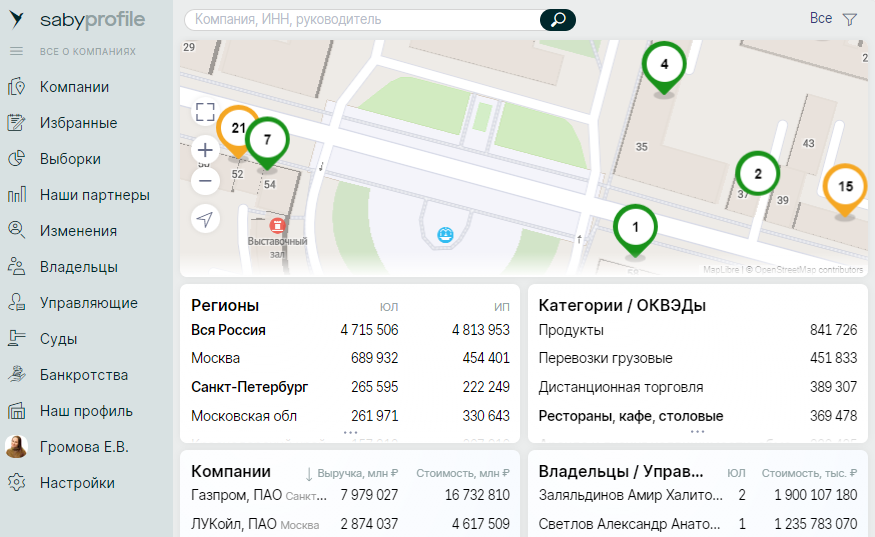Collapse sidebar with hamburger icon

pyautogui.click(x=16, y=51)
